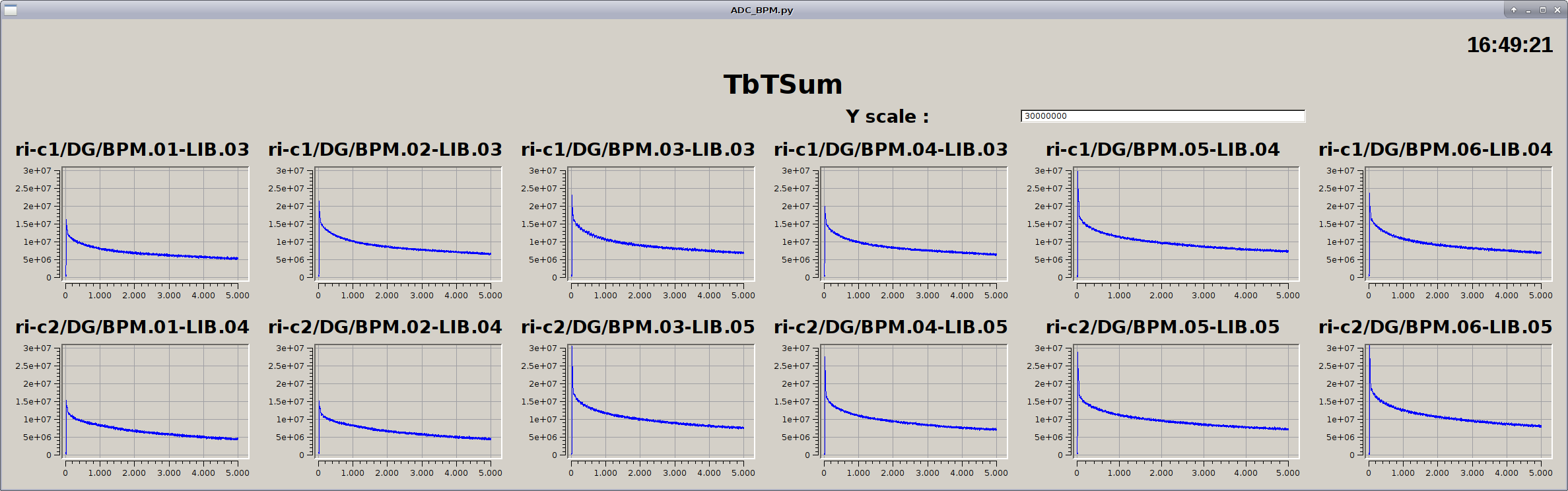Screen dimensions: 1568x491
Task: Click the Y scale input field
Action: pyautogui.click(x=1162, y=116)
